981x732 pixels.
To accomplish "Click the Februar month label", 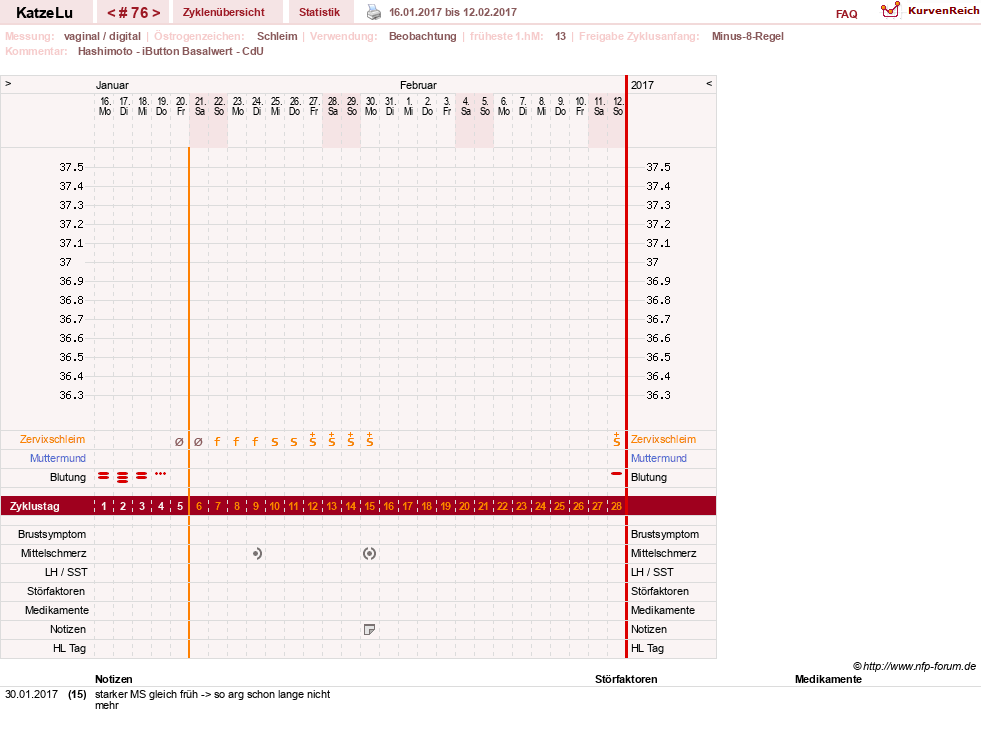I will [x=418, y=85].
